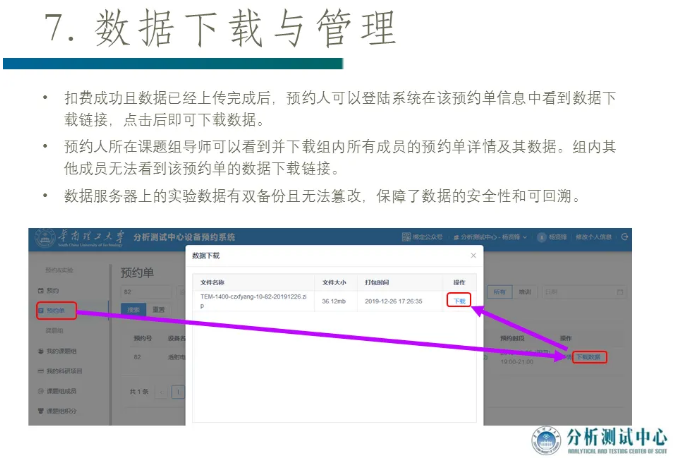The image size is (682, 458).
Task: Click the 搜索 button
Action: [x=133, y=310]
